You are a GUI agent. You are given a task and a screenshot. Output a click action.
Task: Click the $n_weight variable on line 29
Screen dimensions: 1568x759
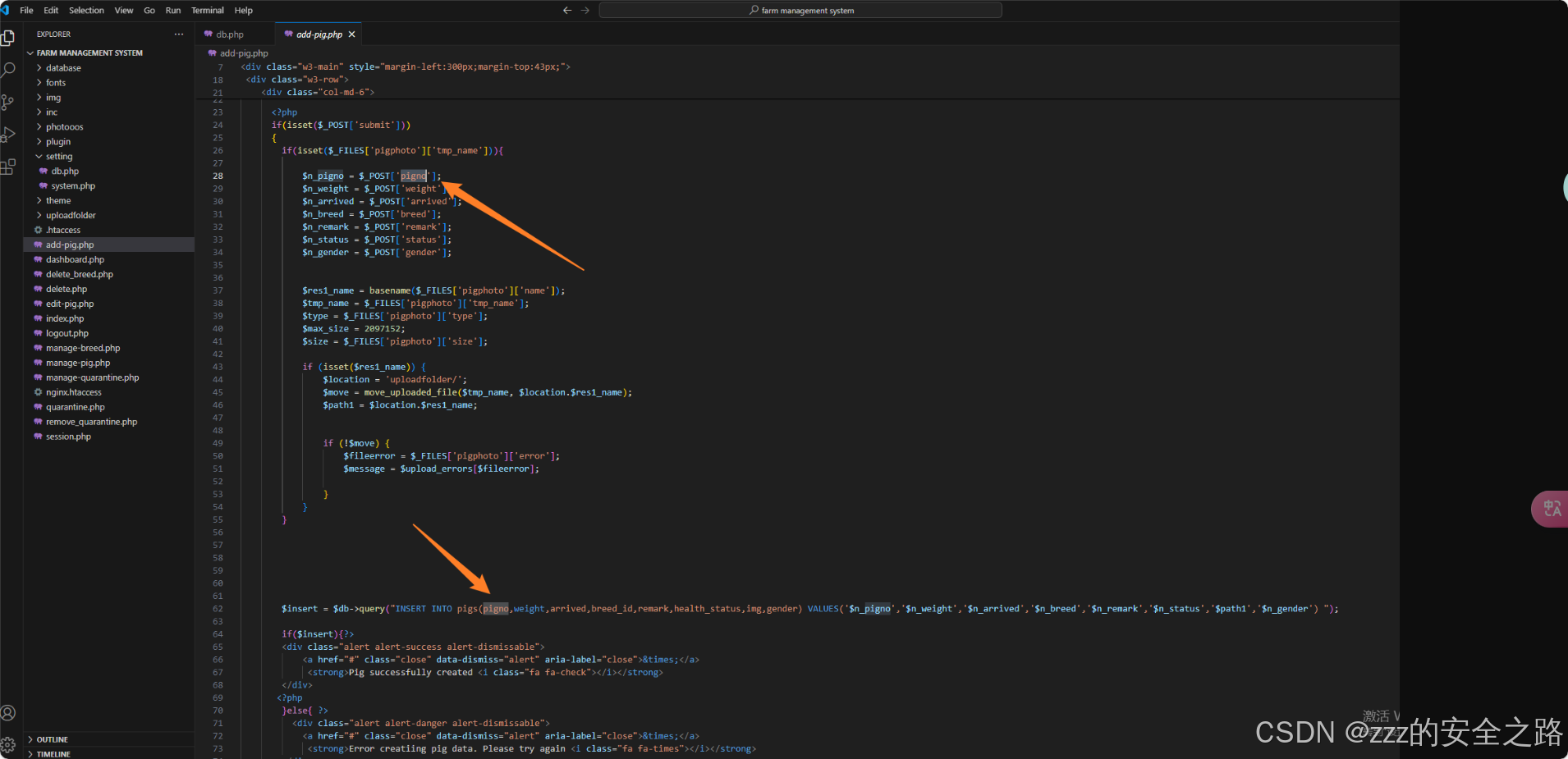325,189
